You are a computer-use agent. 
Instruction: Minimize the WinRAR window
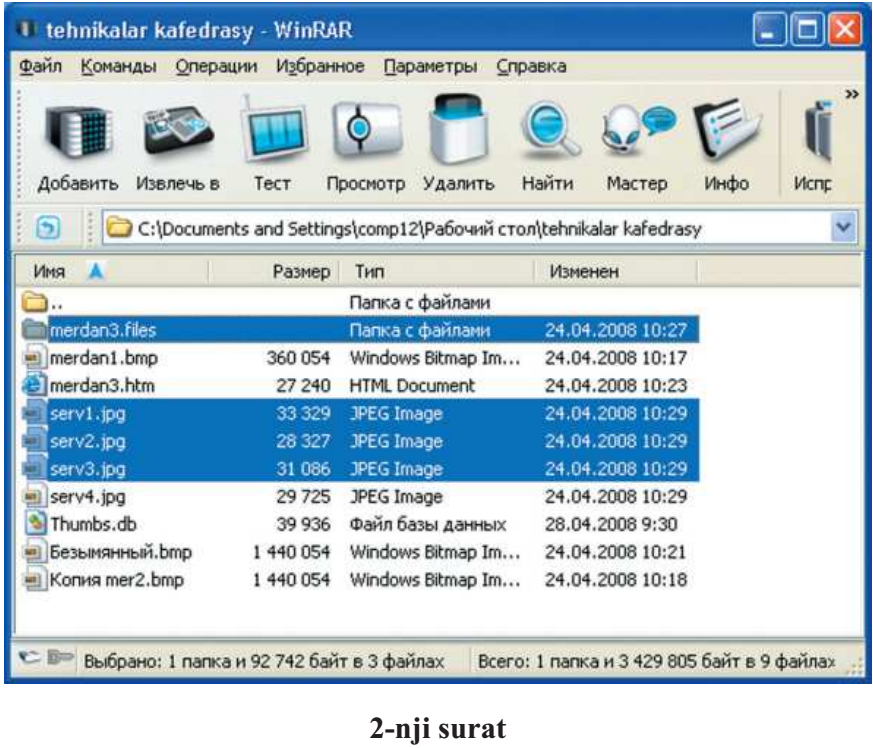[769, 29]
